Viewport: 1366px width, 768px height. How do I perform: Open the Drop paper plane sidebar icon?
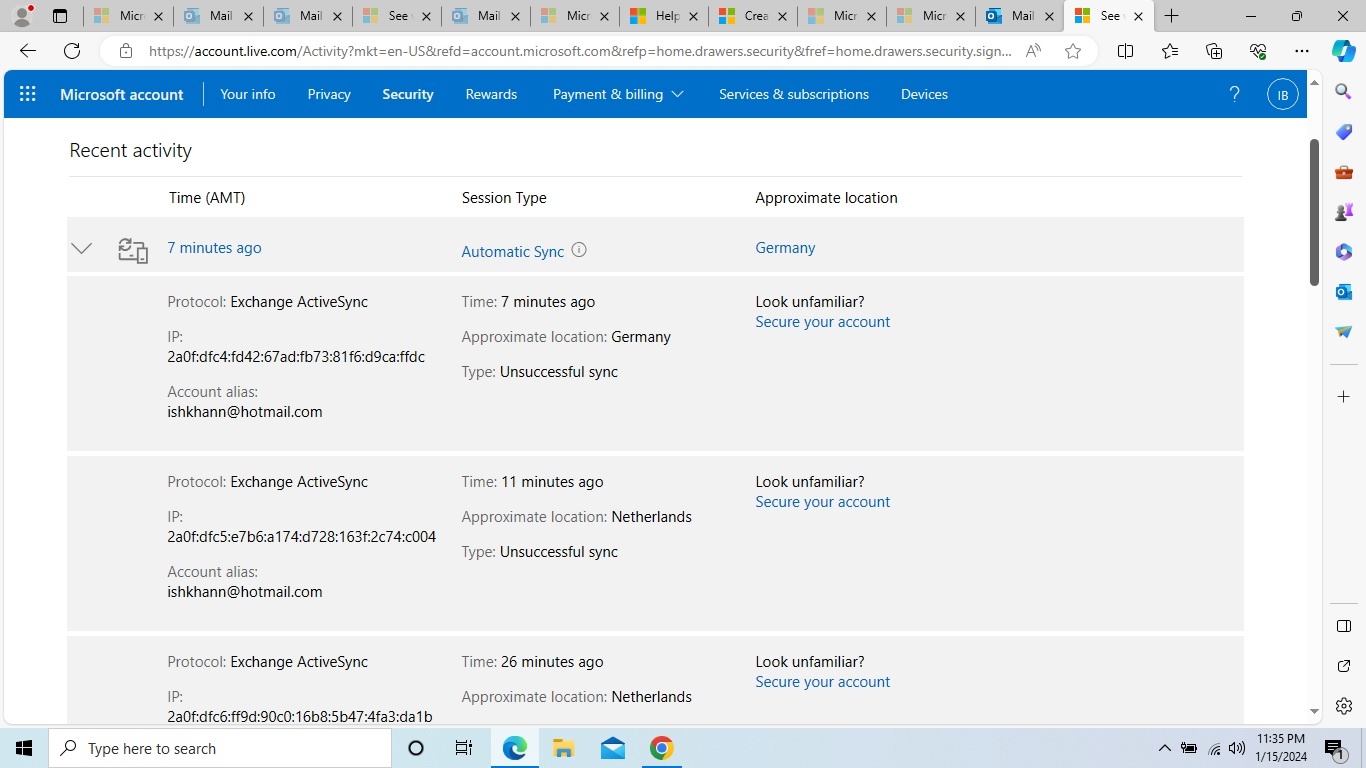click(1344, 332)
